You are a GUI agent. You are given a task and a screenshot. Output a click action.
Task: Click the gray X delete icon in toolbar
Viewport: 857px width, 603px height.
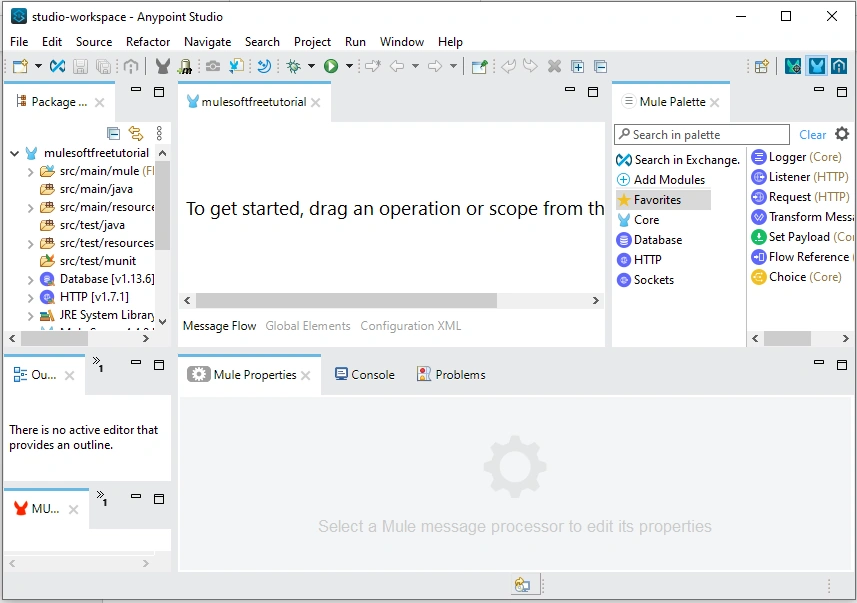point(554,66)
